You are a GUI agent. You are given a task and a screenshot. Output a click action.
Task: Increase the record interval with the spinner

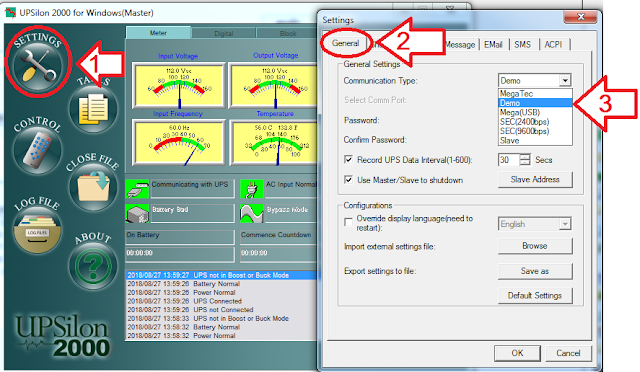click(525, 157)
